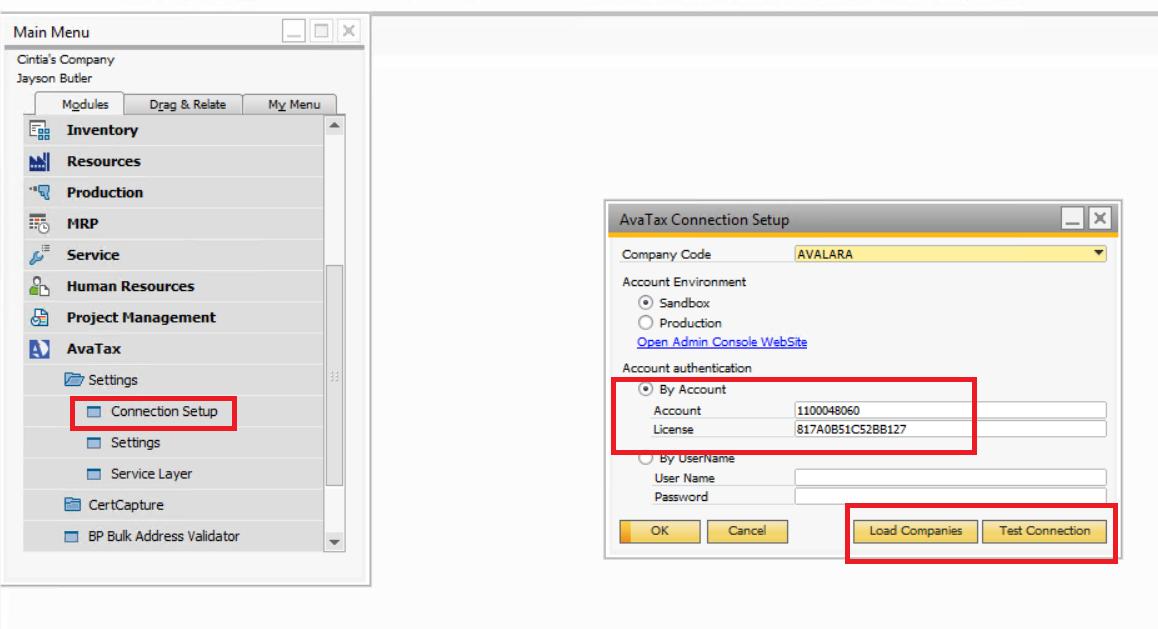Close the Main Menu window
Screen dimensions: 1158x629
pyautogui.click(x=349, y=31)
